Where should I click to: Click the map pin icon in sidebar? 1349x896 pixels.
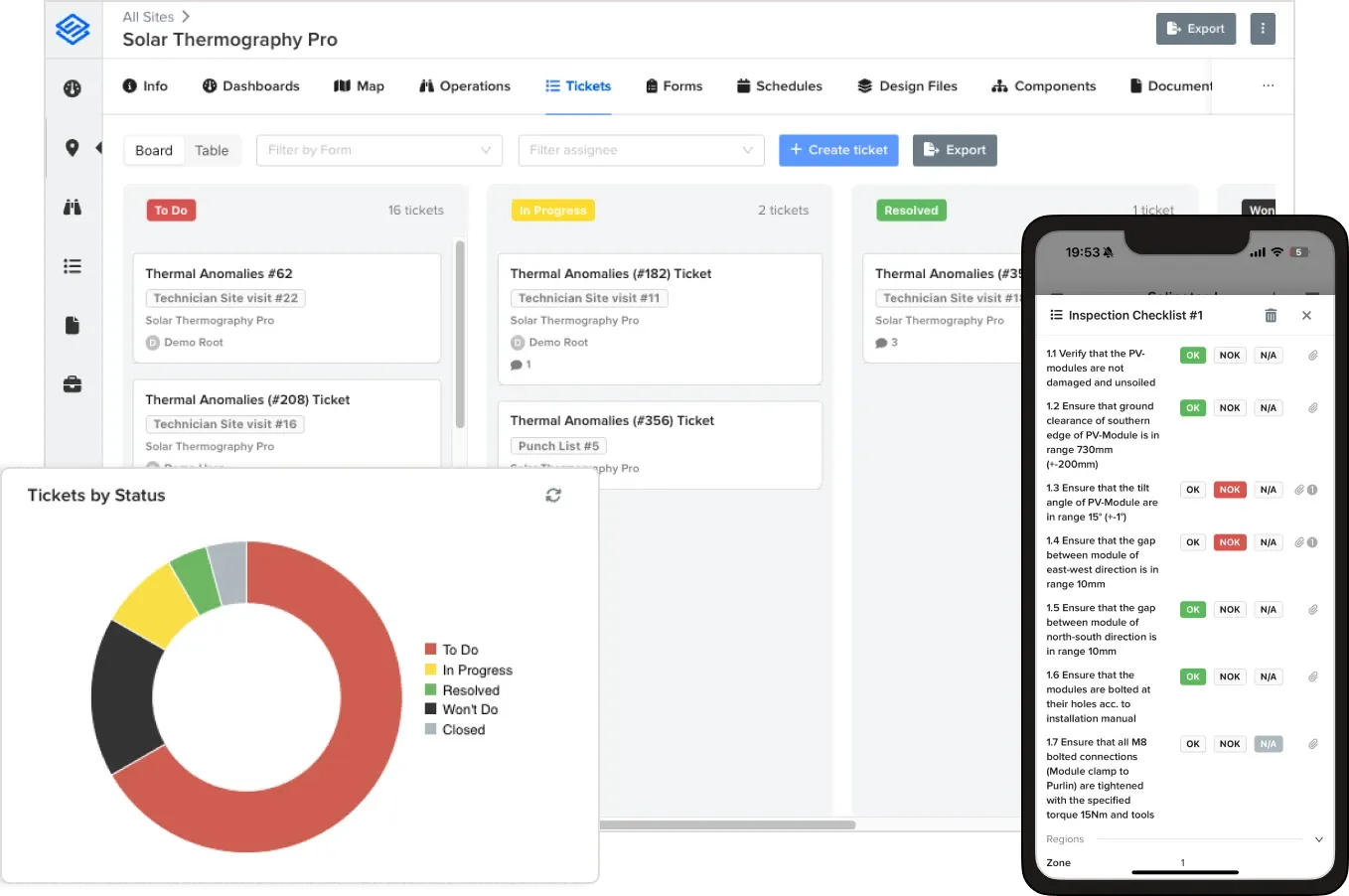tap(72, 148)
